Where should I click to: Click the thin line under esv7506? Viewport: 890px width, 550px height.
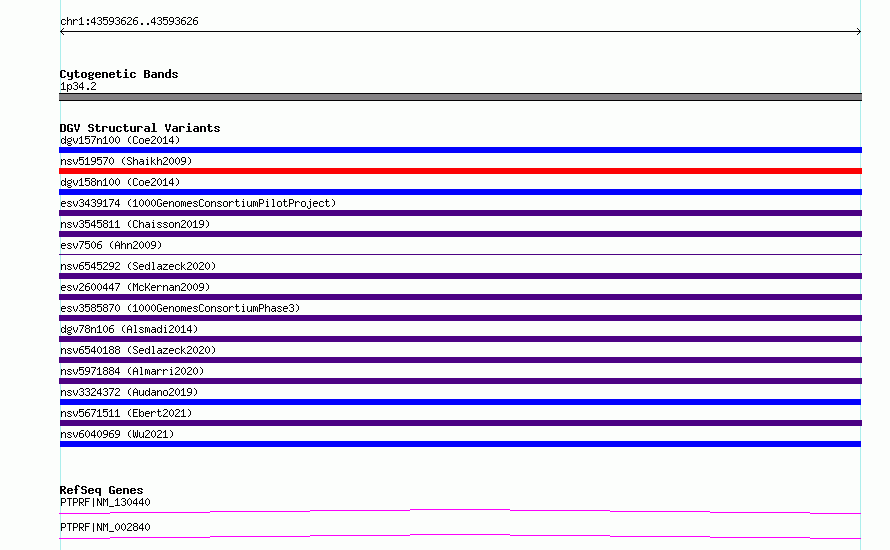[460, 254]
